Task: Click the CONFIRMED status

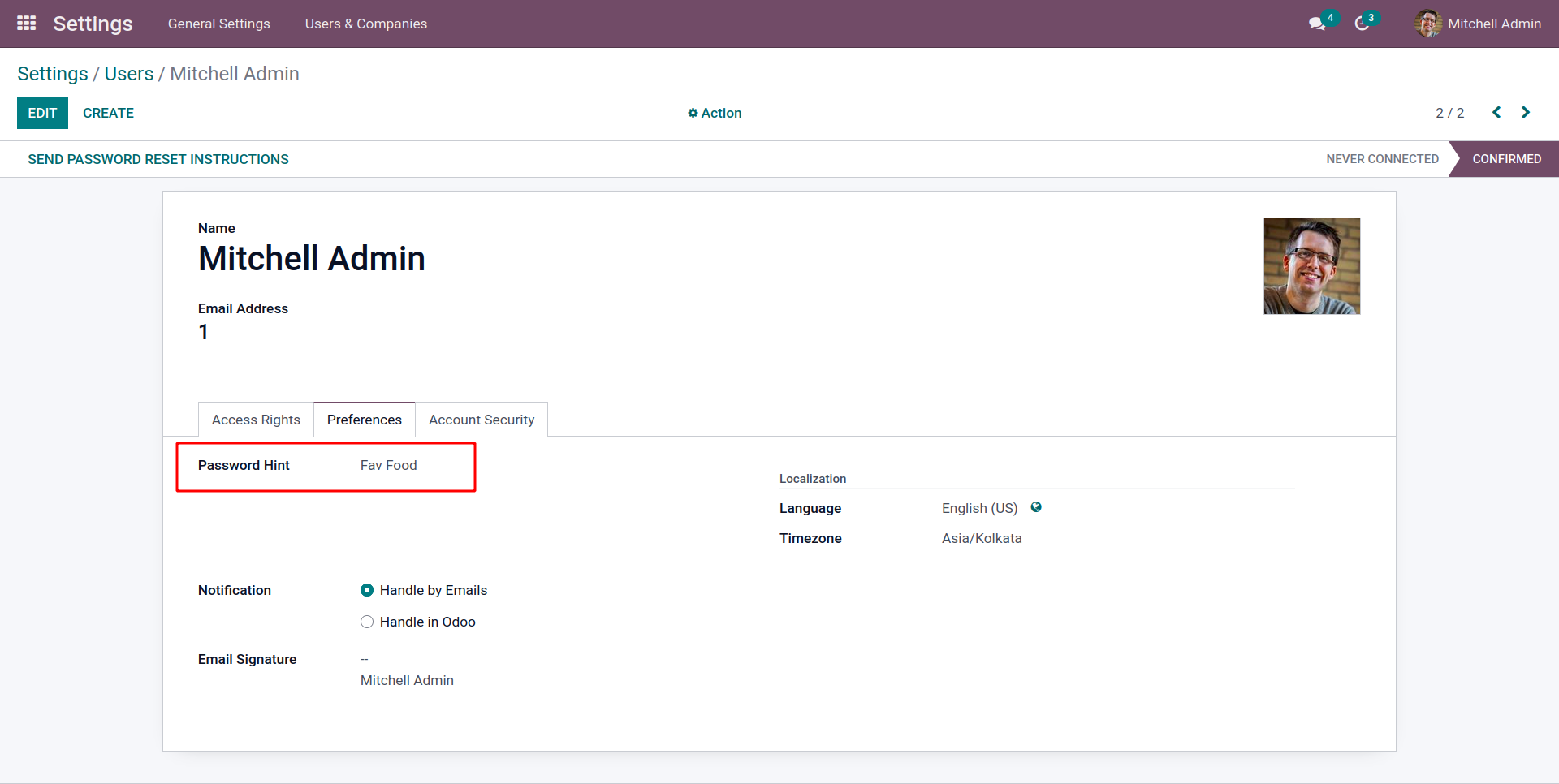Action: [1506, 159]
